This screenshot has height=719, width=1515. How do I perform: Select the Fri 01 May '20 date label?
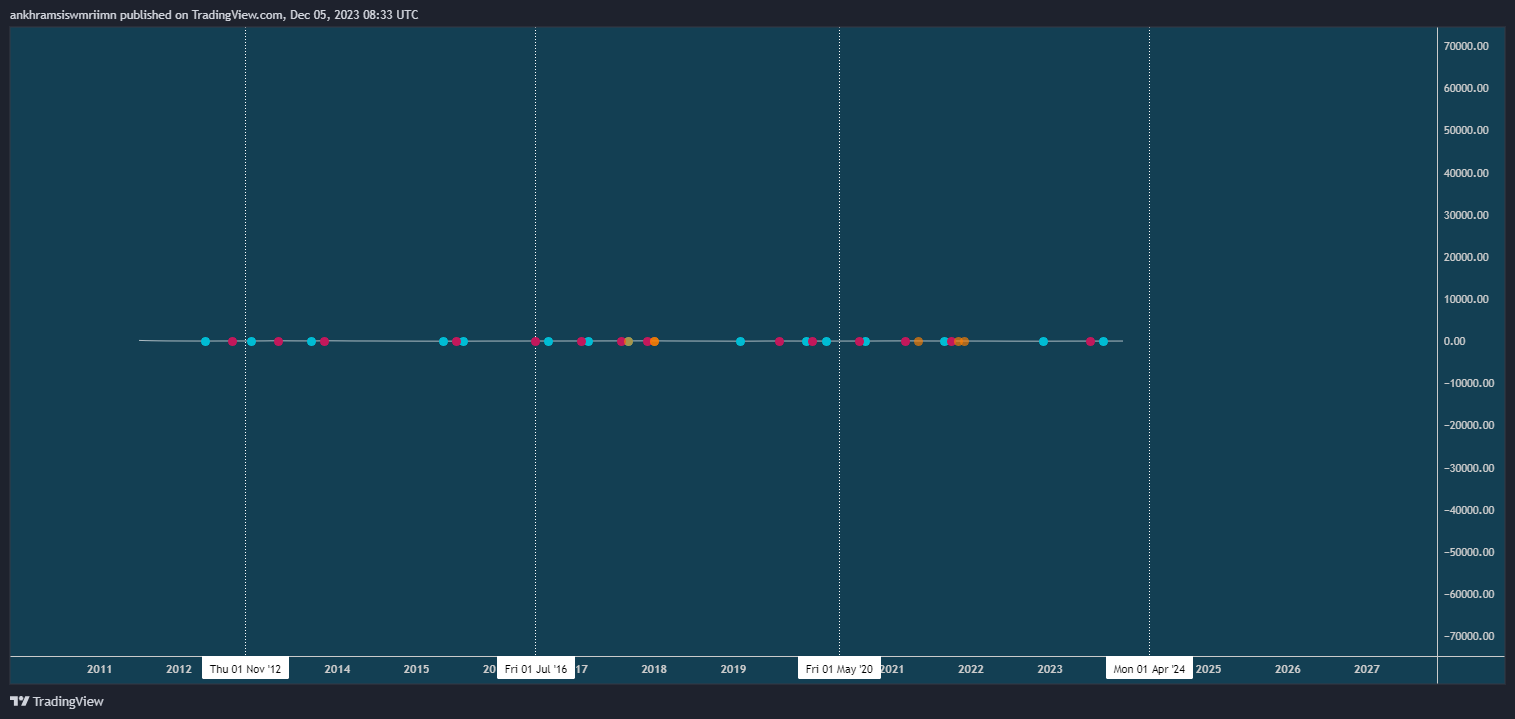[839, 669]
